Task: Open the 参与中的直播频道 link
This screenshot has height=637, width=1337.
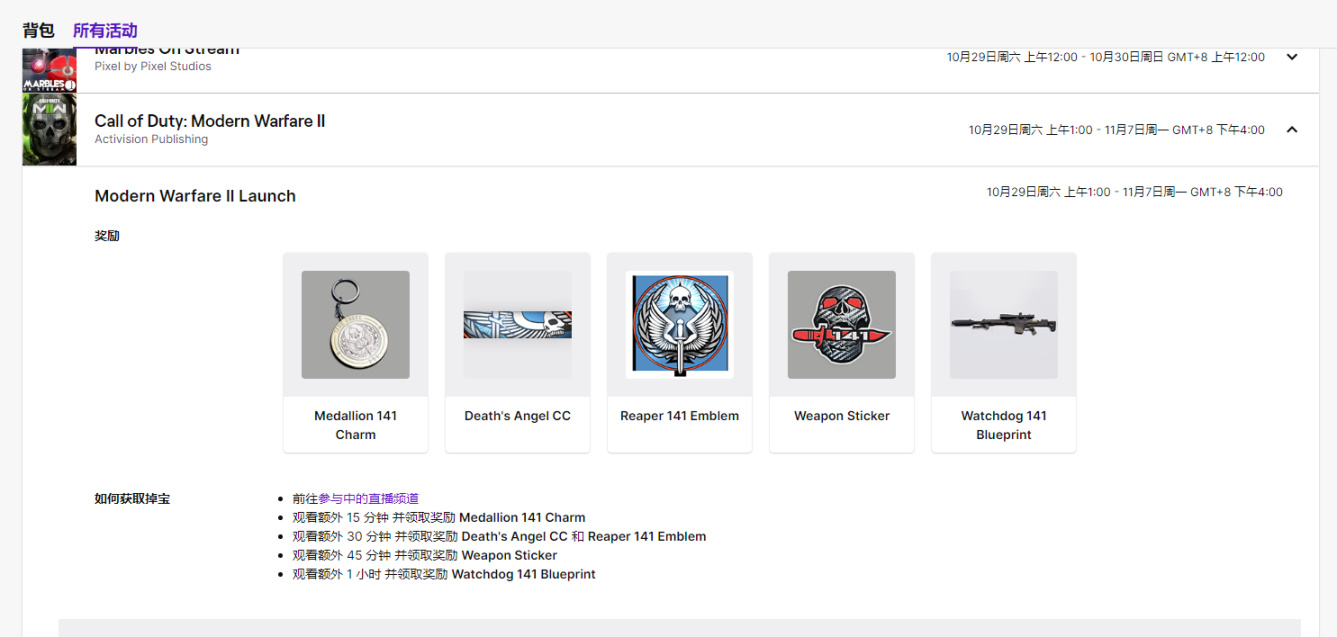Action: pyautogui.click(x=369, y=499)
